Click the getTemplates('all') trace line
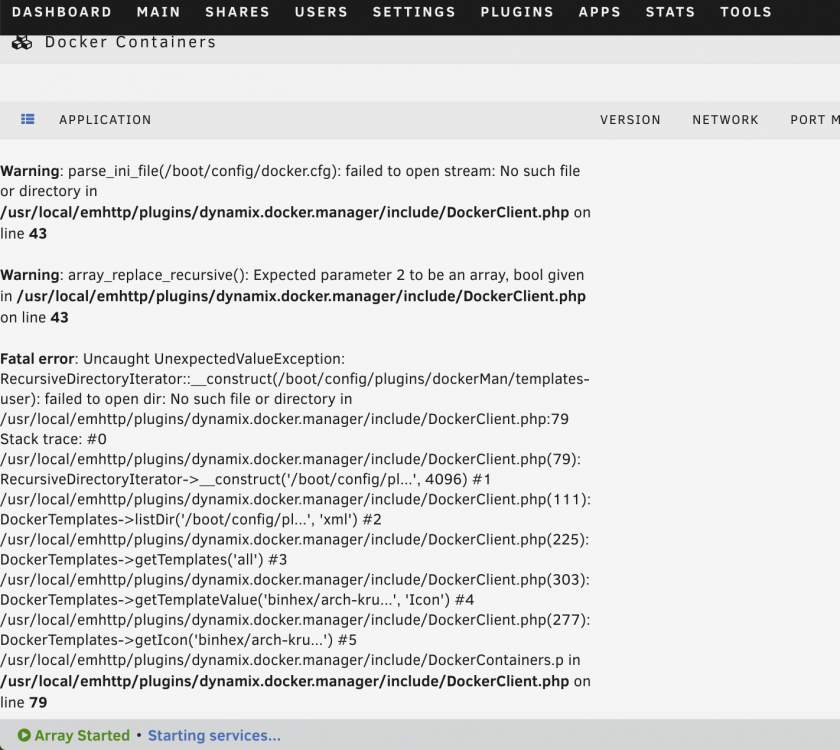The height and width of the screenshot is (750, 840). 144,560
